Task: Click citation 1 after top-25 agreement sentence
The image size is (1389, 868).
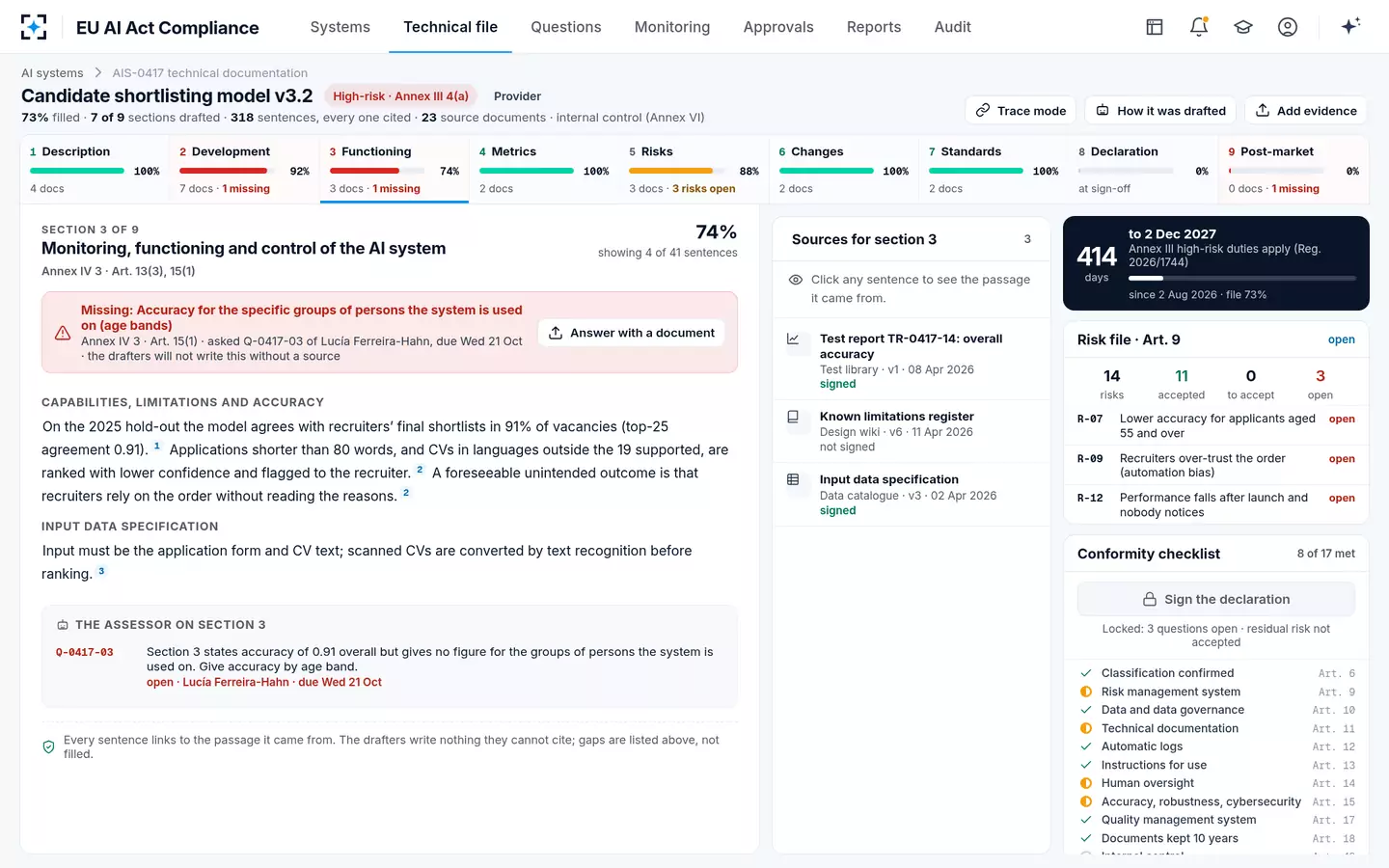Action: [157, 447]
